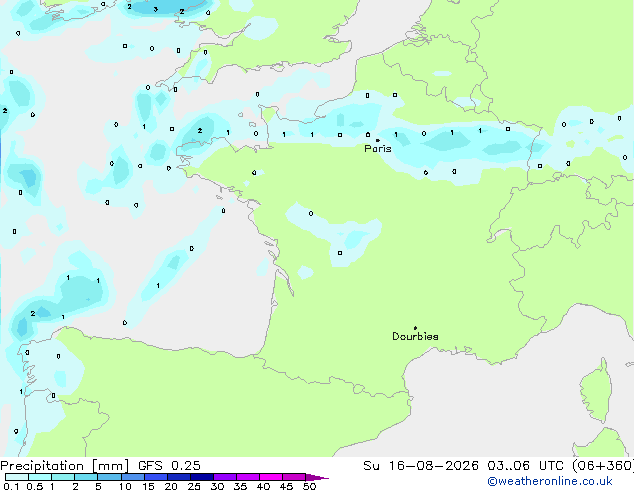This screenshot has width=634, height=490.
Task: Click the legend value "50"
Action: (309, 486)
